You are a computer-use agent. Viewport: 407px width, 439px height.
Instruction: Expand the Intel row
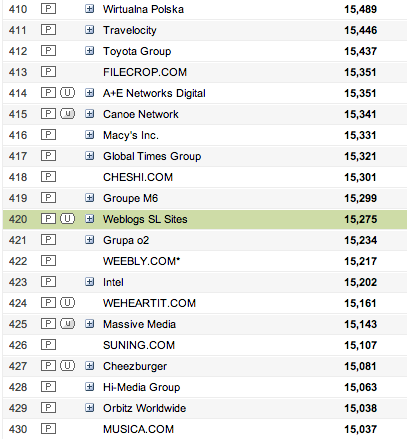(x=89, y=282)
